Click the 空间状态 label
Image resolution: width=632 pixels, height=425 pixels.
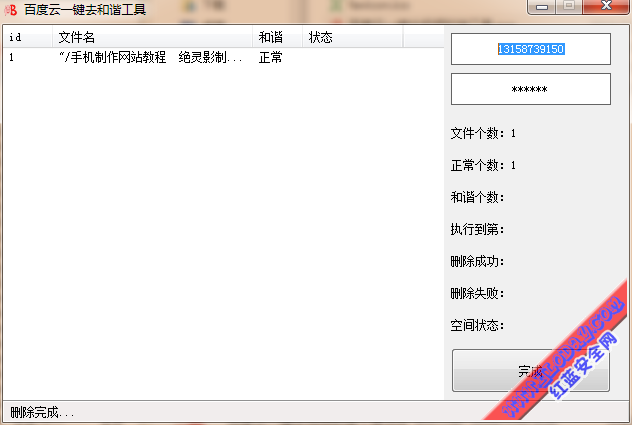pos(477,325)
